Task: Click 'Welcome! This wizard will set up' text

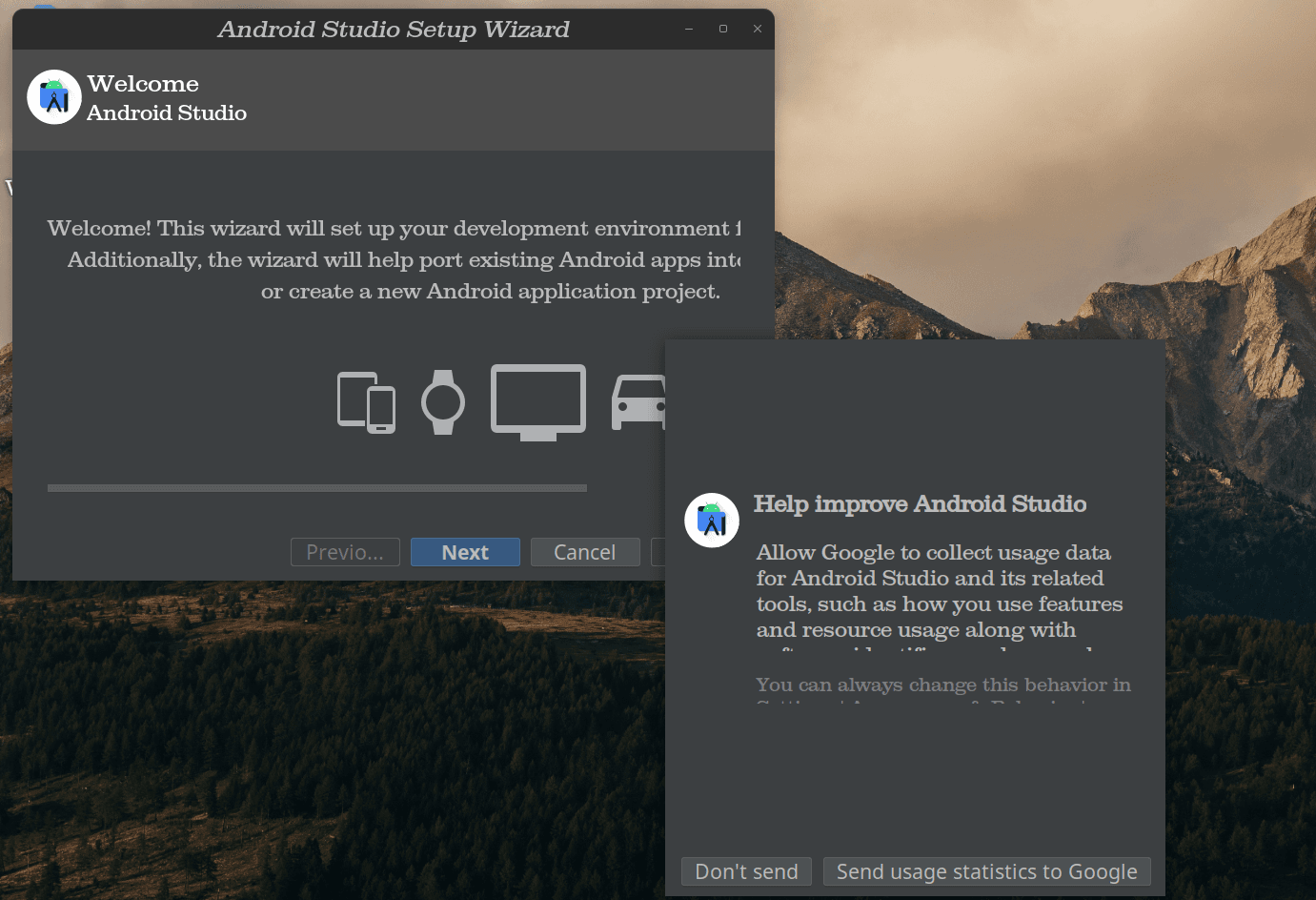Action: (394, 229)
